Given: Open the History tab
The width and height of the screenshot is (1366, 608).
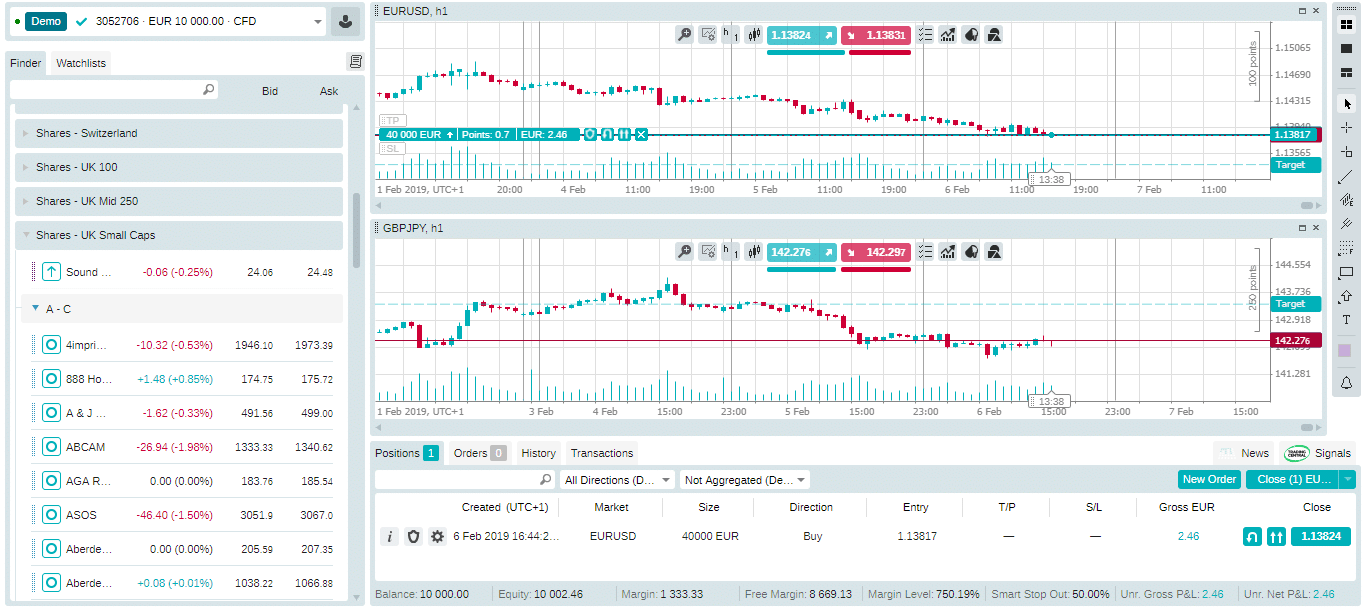Looking at the screenshot, I should 538,453.
